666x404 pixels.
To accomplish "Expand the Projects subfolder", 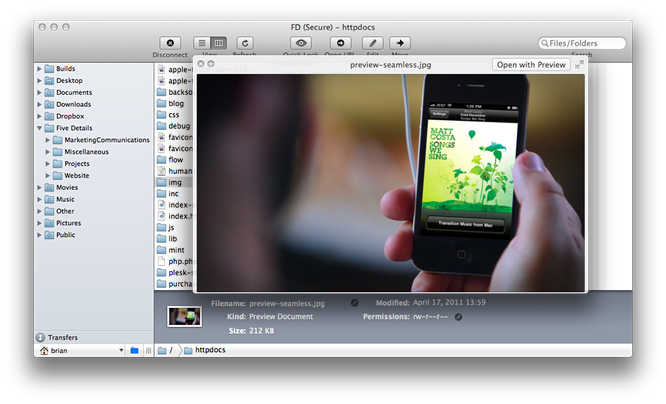I will click(48, 163).
